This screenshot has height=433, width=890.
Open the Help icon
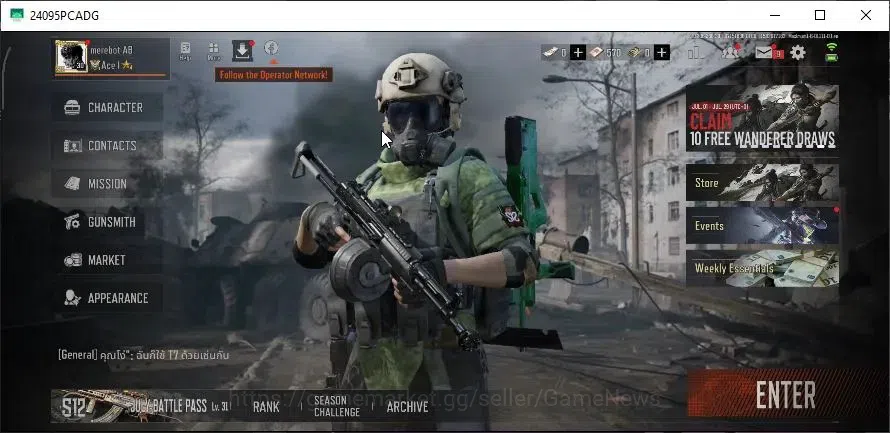[x=185, y=51]
